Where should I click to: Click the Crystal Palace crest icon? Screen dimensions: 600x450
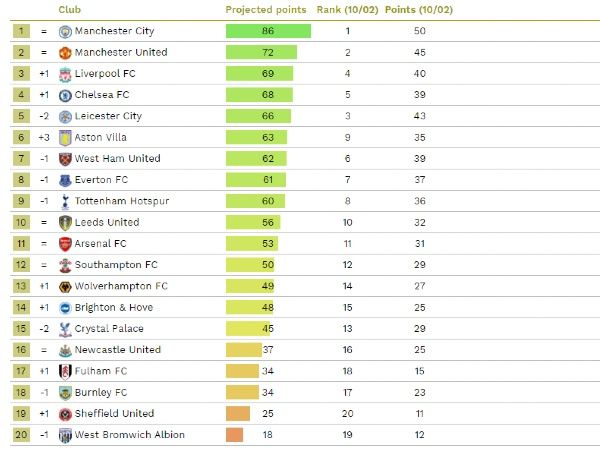65,329
